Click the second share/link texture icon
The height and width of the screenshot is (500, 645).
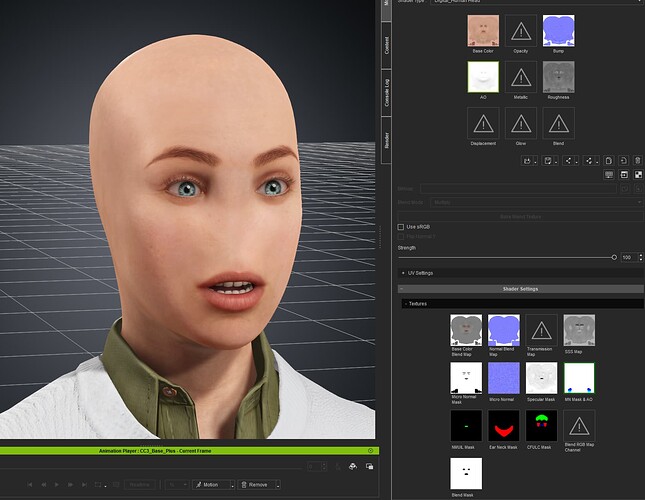click(x=589, y=161)
